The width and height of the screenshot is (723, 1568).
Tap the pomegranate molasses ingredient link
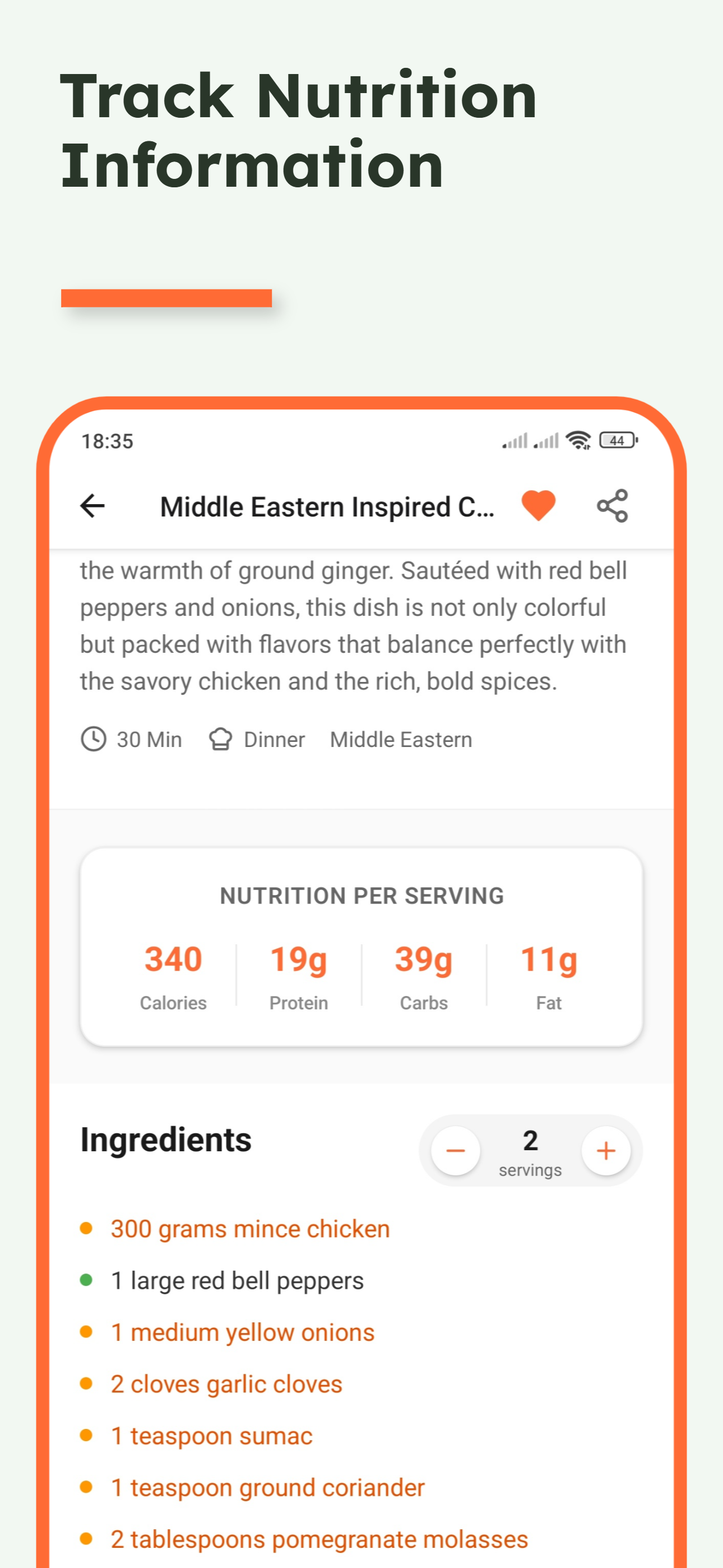click(x=319, y=1539)
